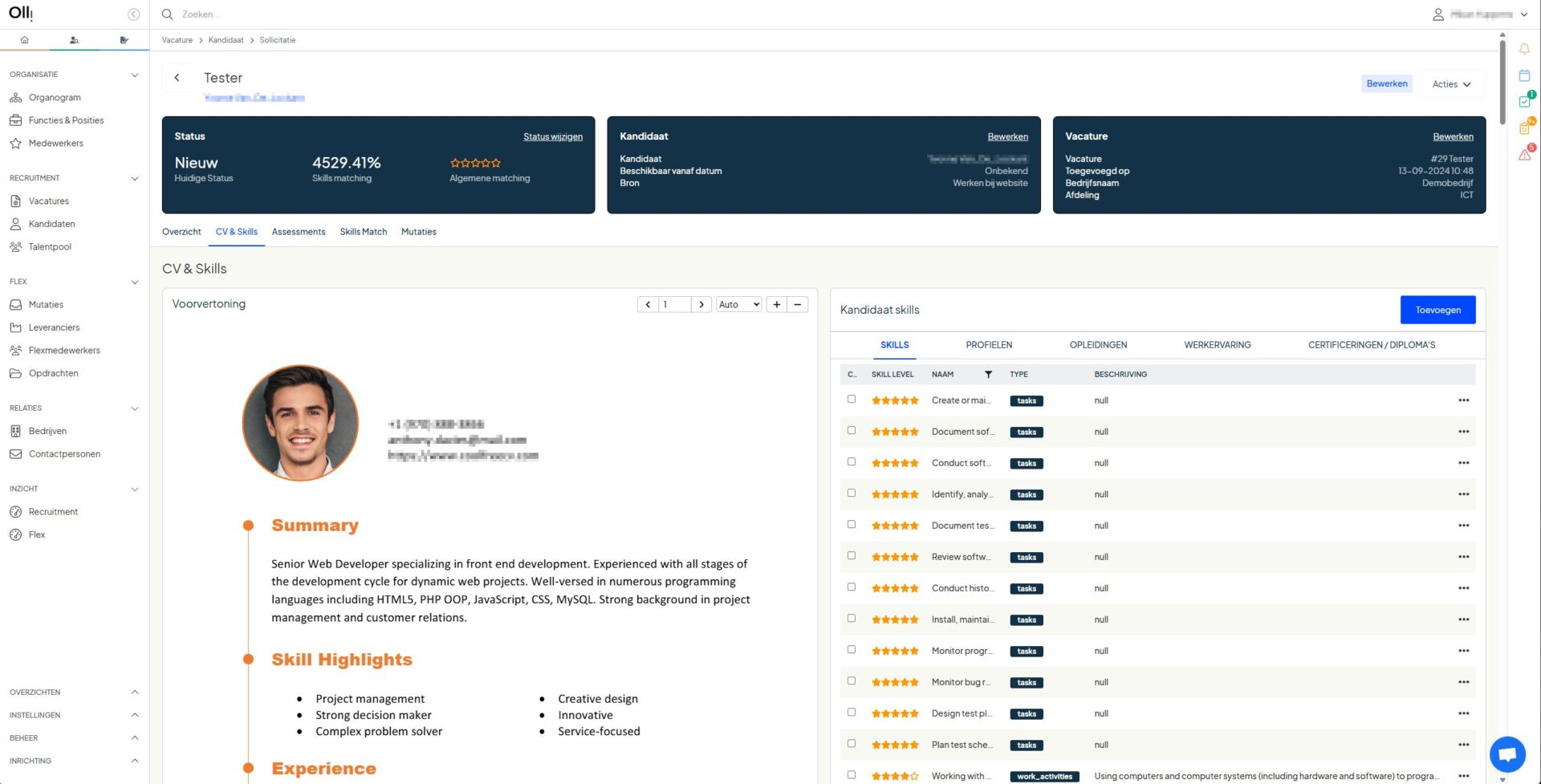Screen dimensions: 1541x784
Task: Go back using the arrow beside Tester
Action: click(177, 78)
